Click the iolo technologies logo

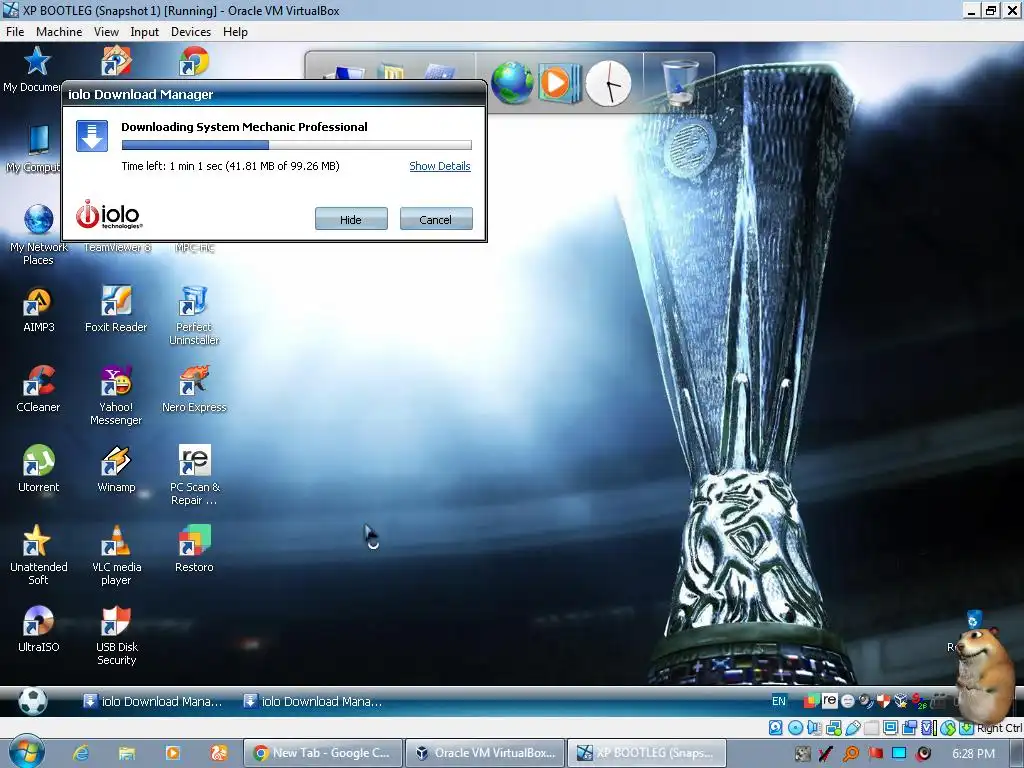108,215
